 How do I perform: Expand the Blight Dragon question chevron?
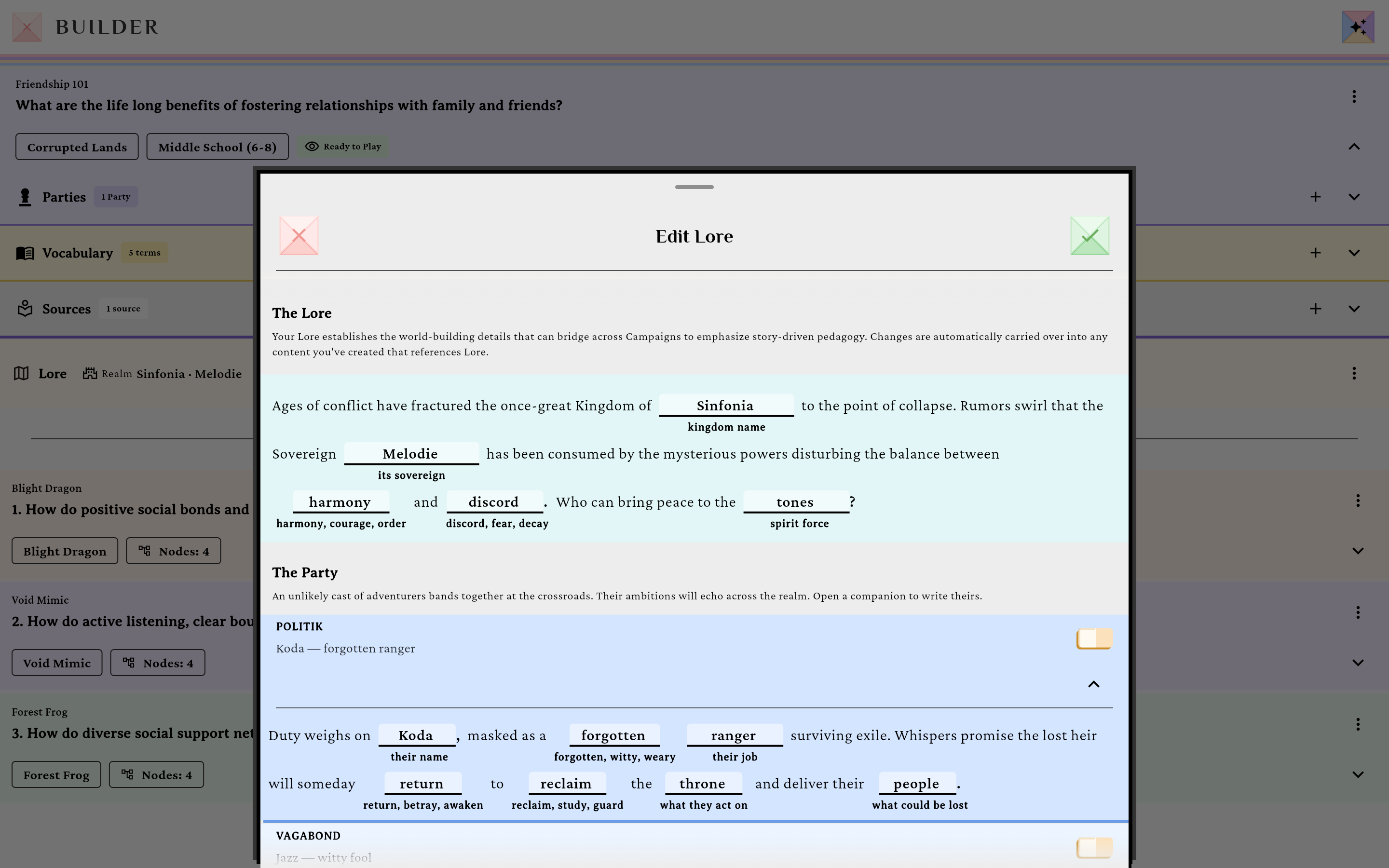pyautogui.click(x=1358, y=551)
